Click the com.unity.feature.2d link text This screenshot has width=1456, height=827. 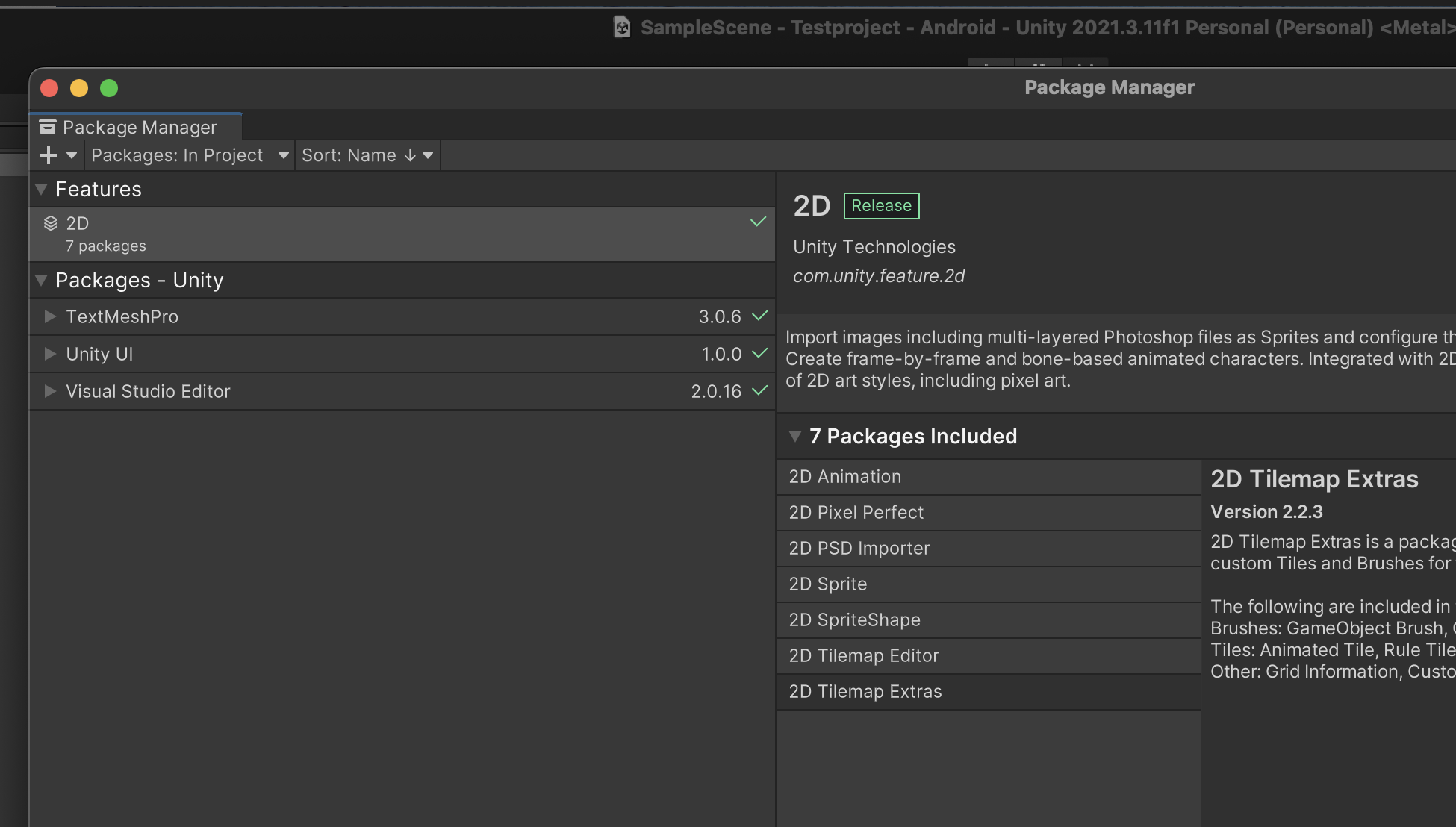[x=879, y=275]
